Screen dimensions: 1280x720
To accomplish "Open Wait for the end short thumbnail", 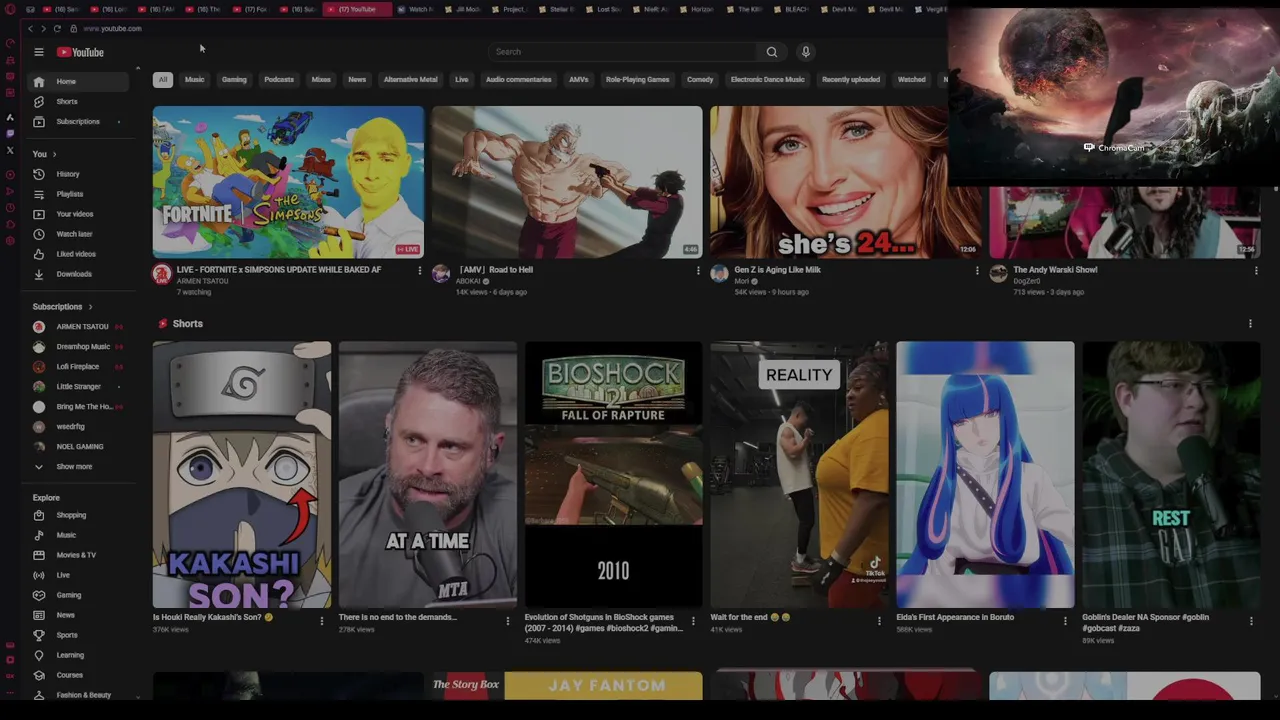I will (799, 475).
